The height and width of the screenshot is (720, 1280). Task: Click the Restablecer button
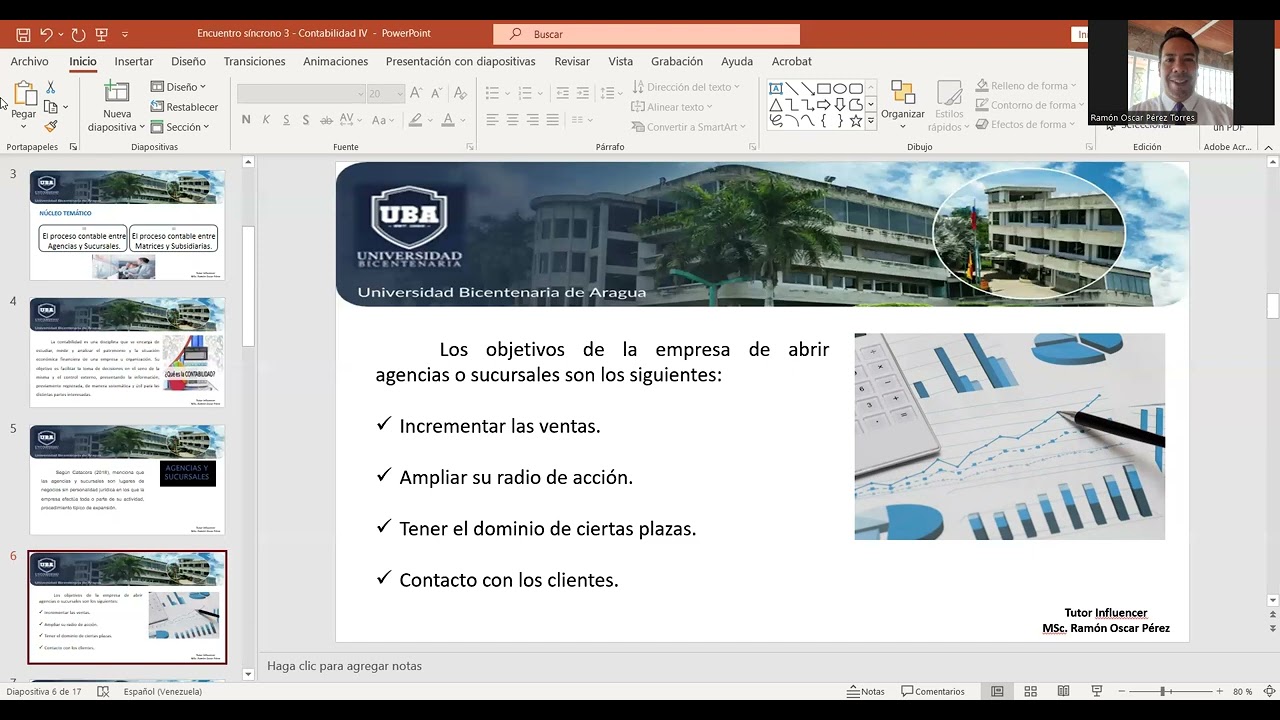(184, 107)
